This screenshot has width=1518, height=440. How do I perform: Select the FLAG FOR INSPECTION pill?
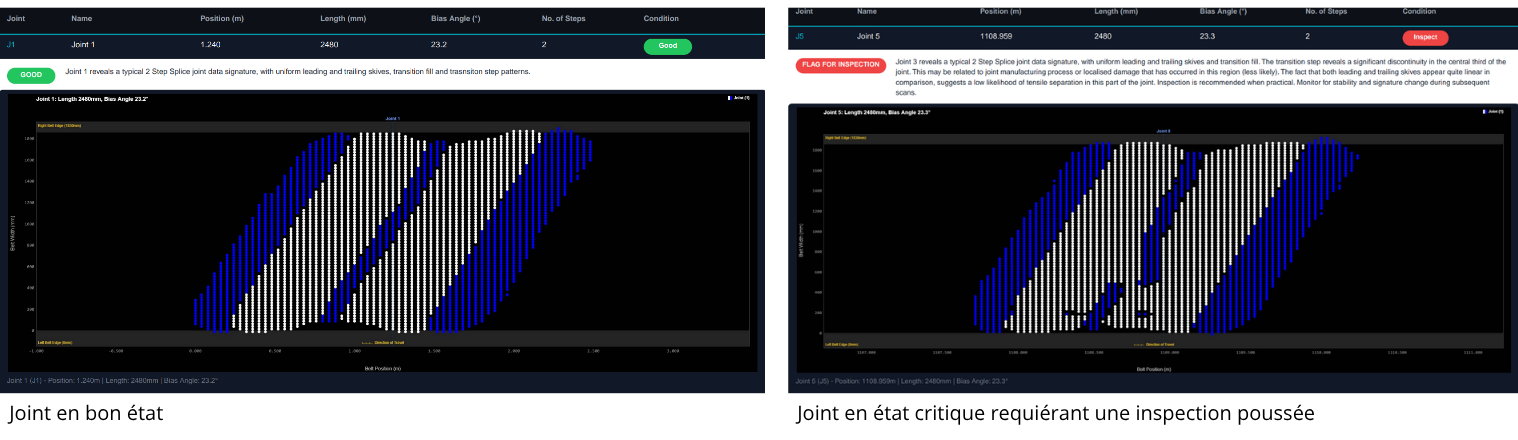click(x=841, y=66)
